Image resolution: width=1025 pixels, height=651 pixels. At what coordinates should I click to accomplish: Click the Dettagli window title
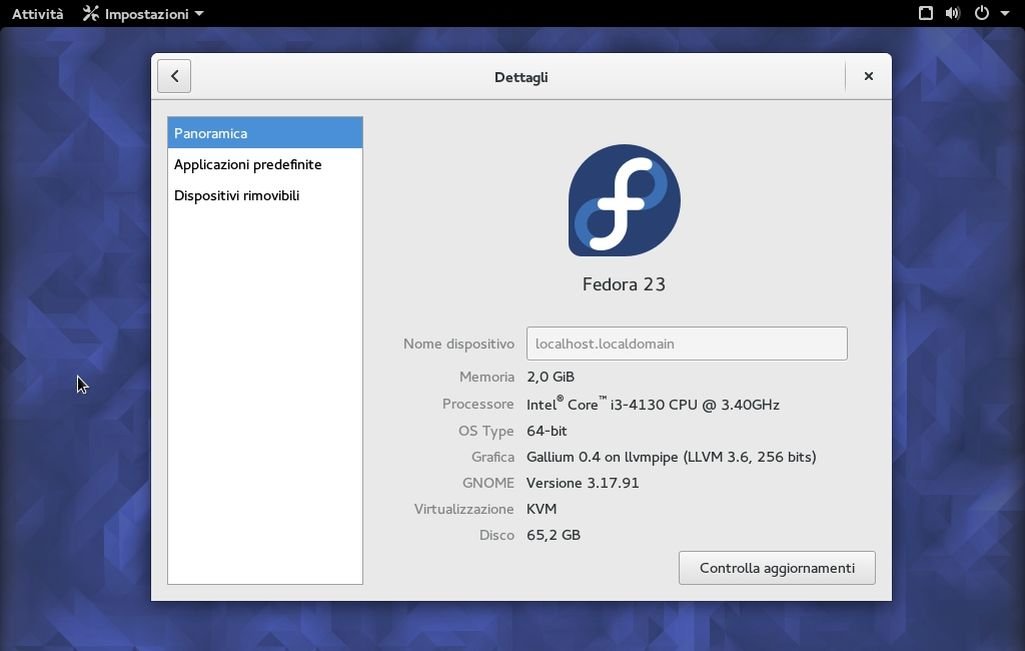[x=521, y=77]
